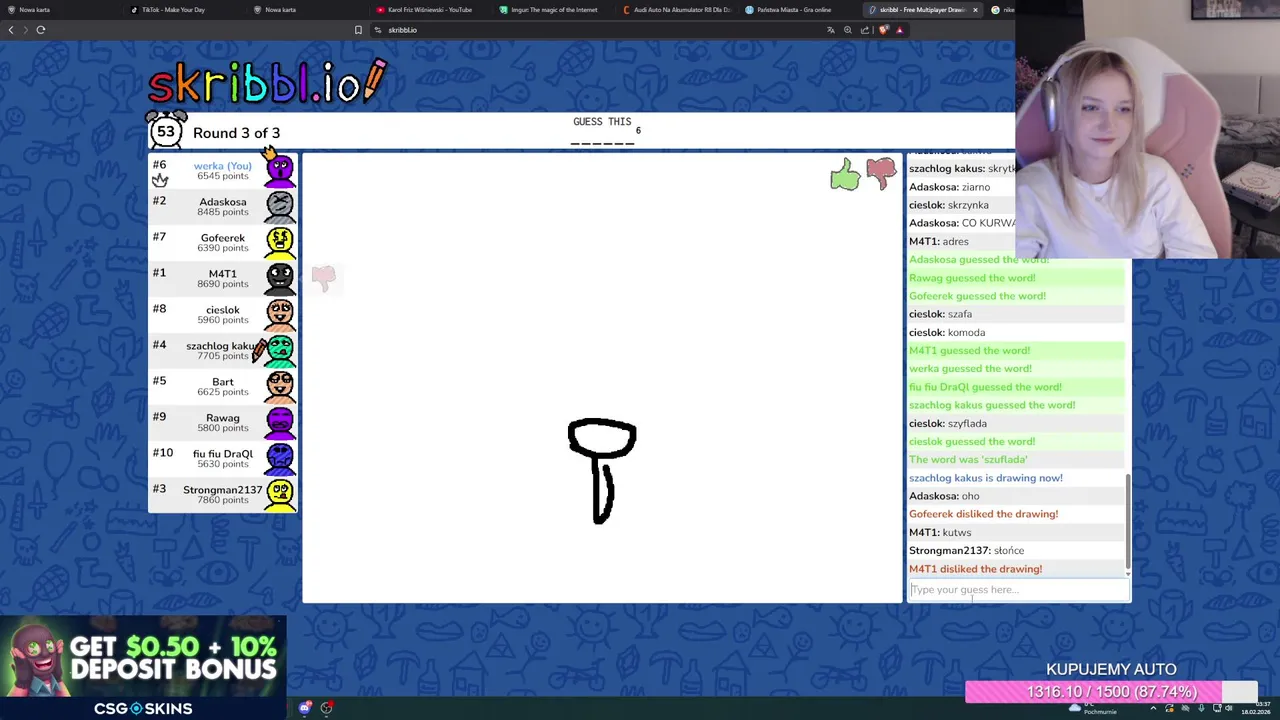
Task: Click the CSG Skins deposit bonus ad
Action: (143, 667)
